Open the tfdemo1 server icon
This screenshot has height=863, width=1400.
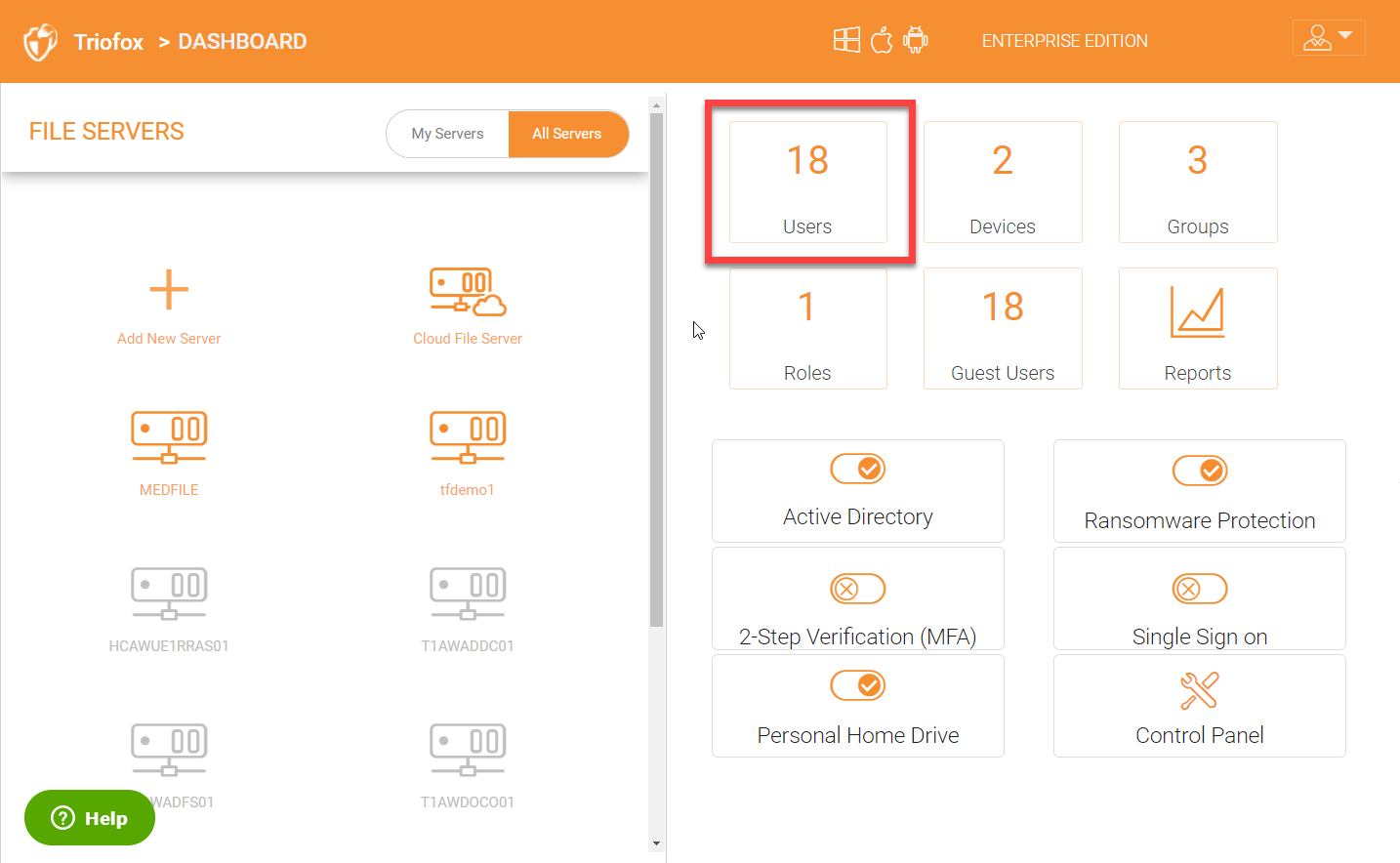point(468,437)
